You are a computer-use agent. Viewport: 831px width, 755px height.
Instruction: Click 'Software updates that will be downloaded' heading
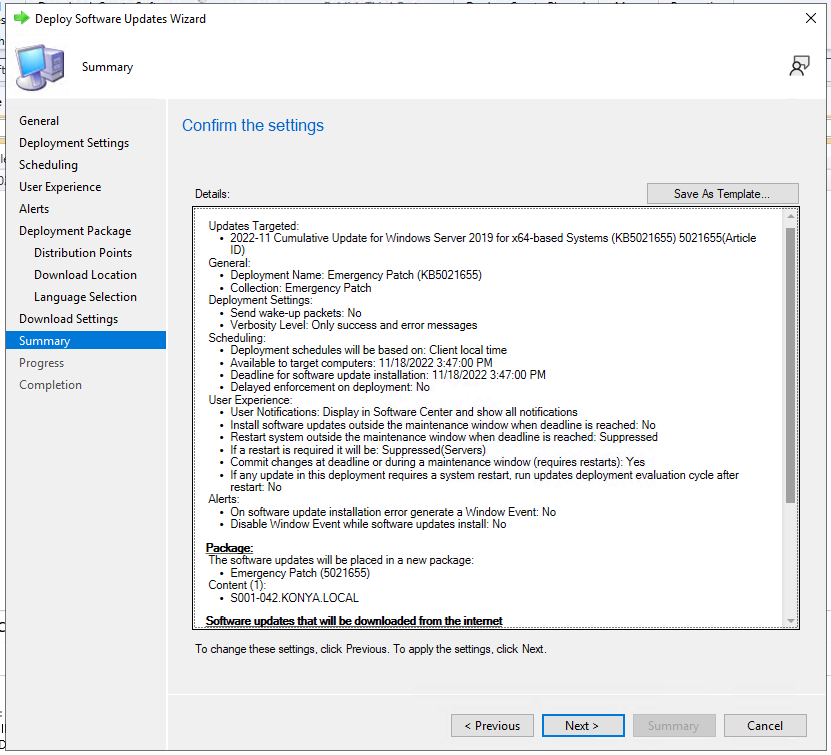pos(353,621)
